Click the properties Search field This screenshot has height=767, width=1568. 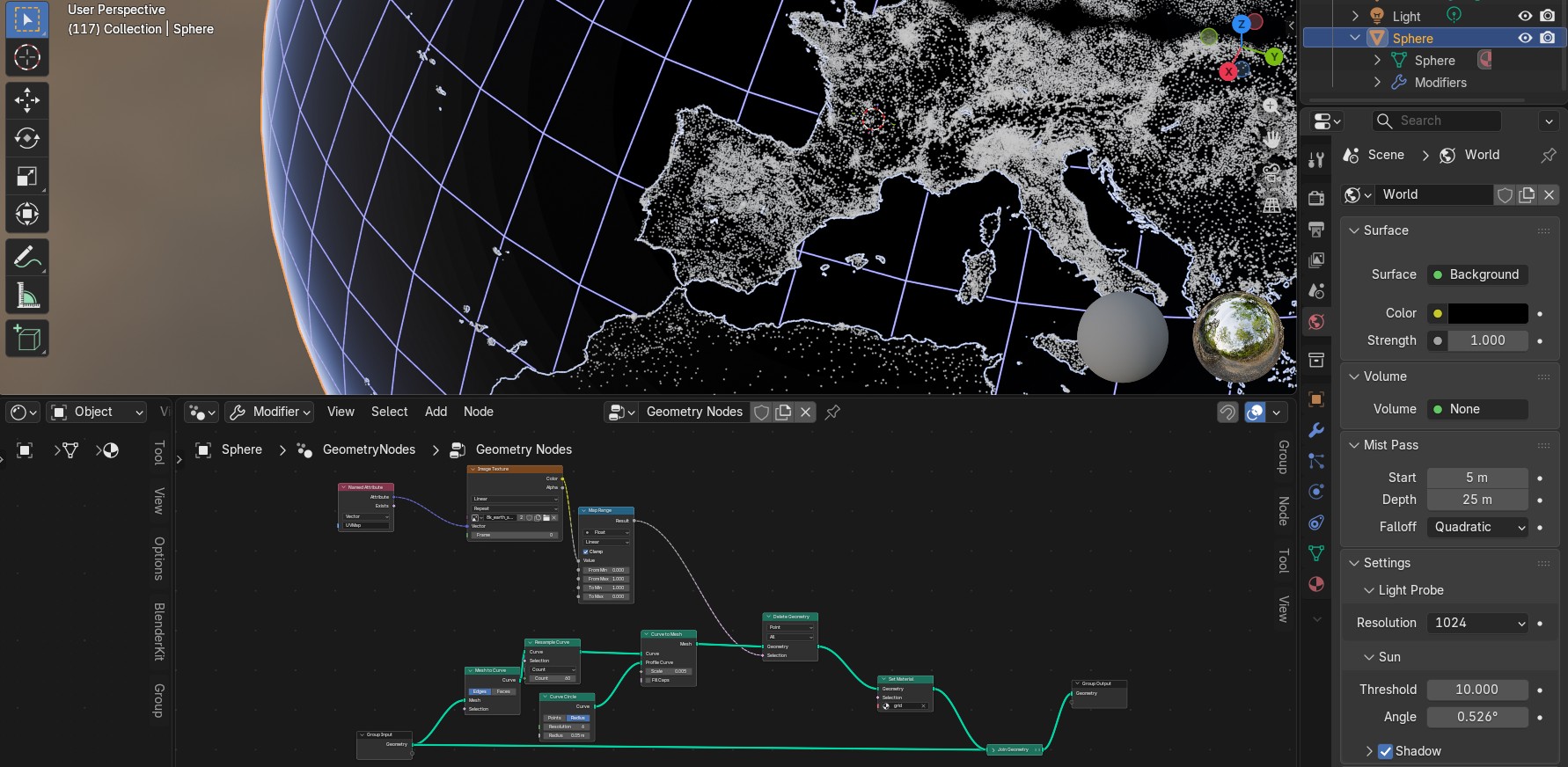(1437, 121)
